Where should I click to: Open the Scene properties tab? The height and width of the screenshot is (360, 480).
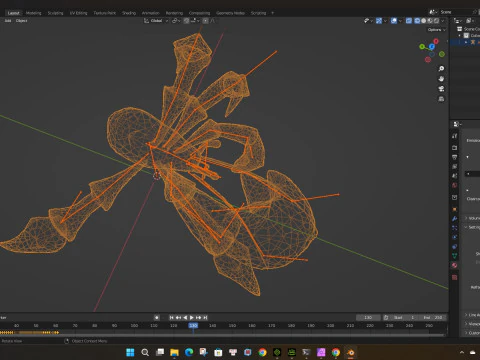point(455,176)
